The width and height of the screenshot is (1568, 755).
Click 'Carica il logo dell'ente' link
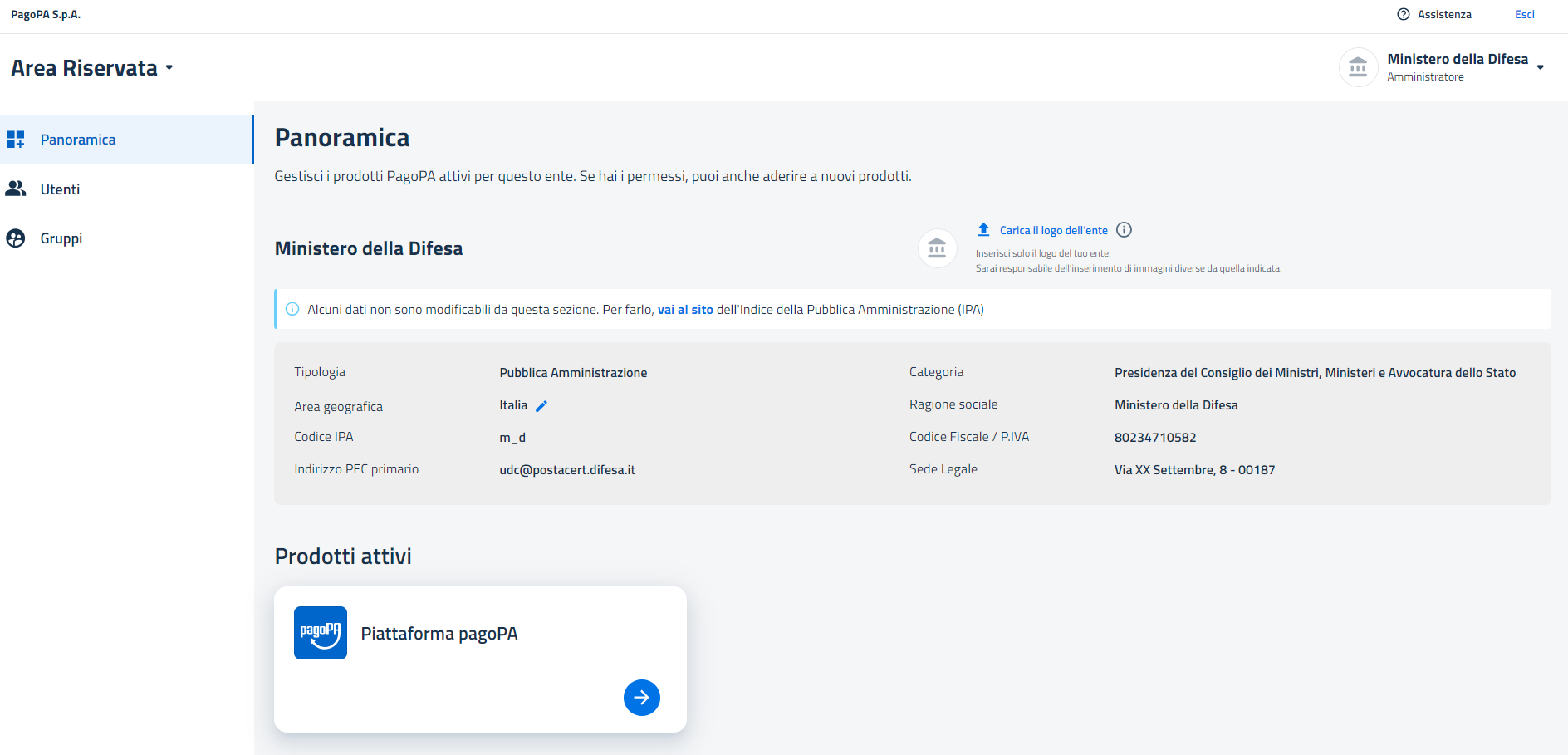coord(1053,230)
